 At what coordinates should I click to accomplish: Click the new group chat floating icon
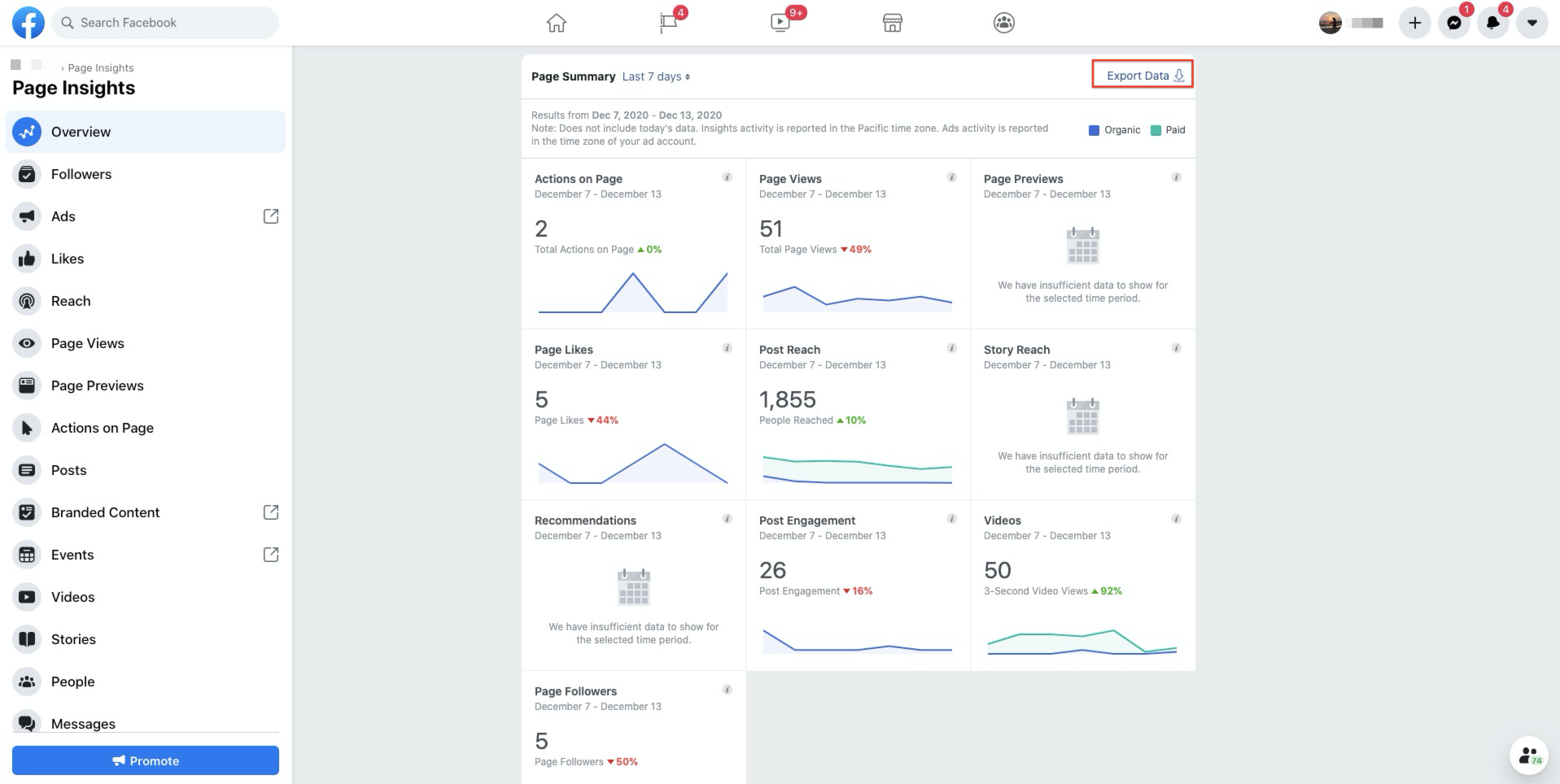[1529, 756]
